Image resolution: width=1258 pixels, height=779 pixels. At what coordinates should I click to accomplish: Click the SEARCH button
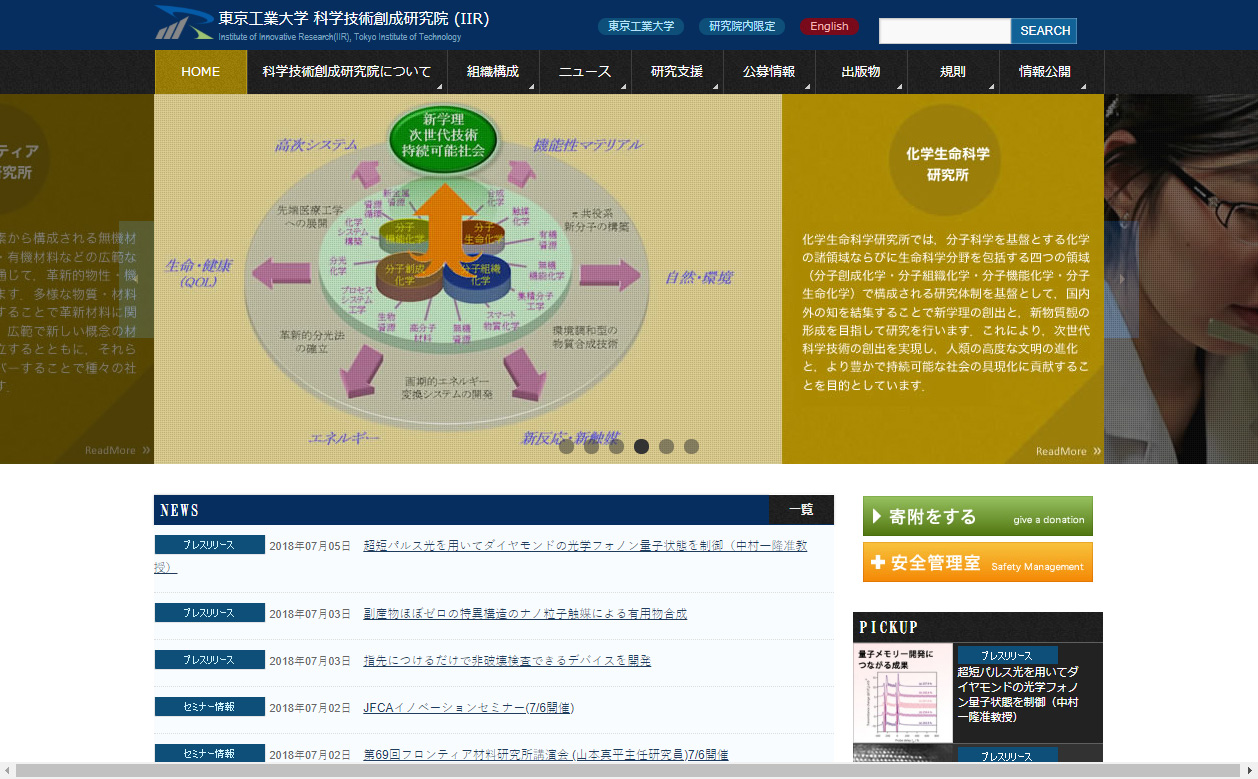[1044, 31]
